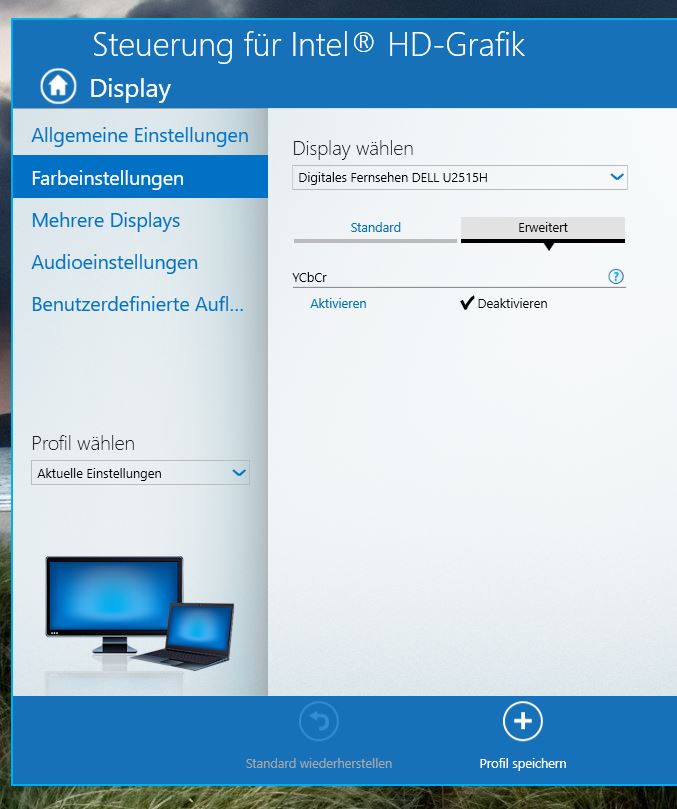
Task: Click the desktop monitor and laptop illustration
Action: pos(139,612)
